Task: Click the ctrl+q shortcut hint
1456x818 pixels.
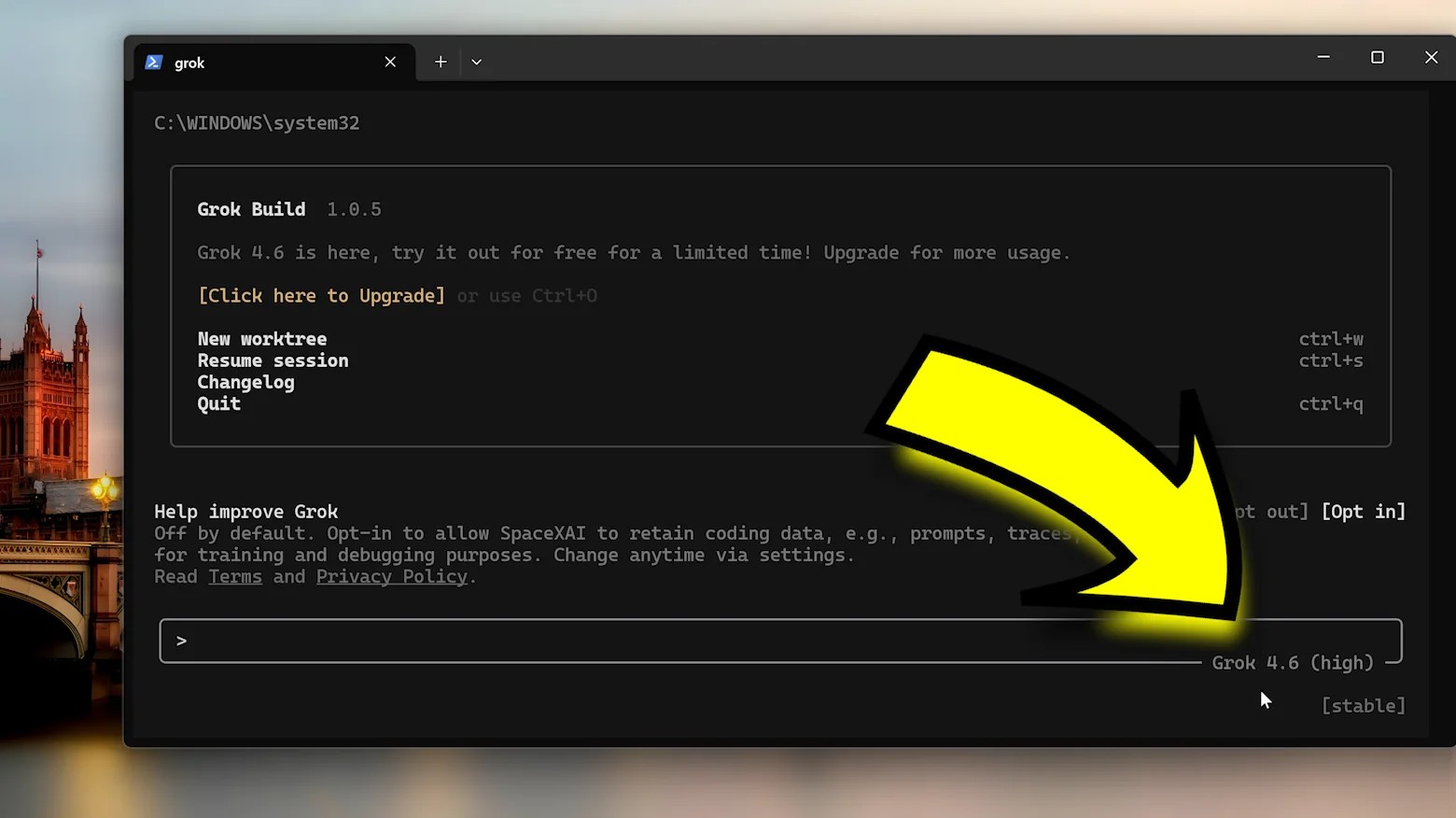Action: [x=1331, y=404]
